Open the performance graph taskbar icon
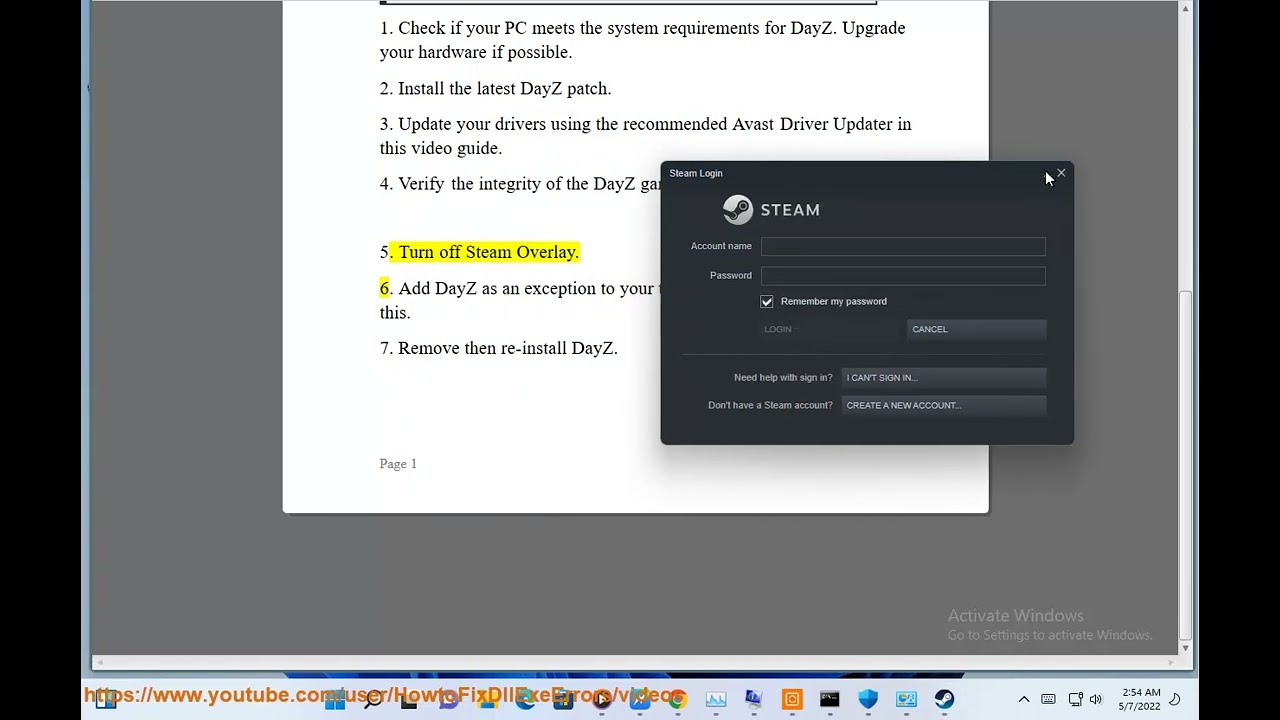The height and width of the screenshot is (720, 1280). pos(716,699)
